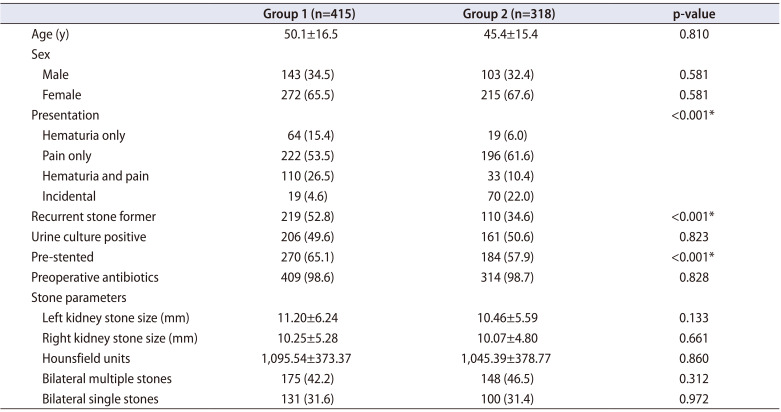
Task: Click the Urine culture positive row label
Action: (87, 237)
